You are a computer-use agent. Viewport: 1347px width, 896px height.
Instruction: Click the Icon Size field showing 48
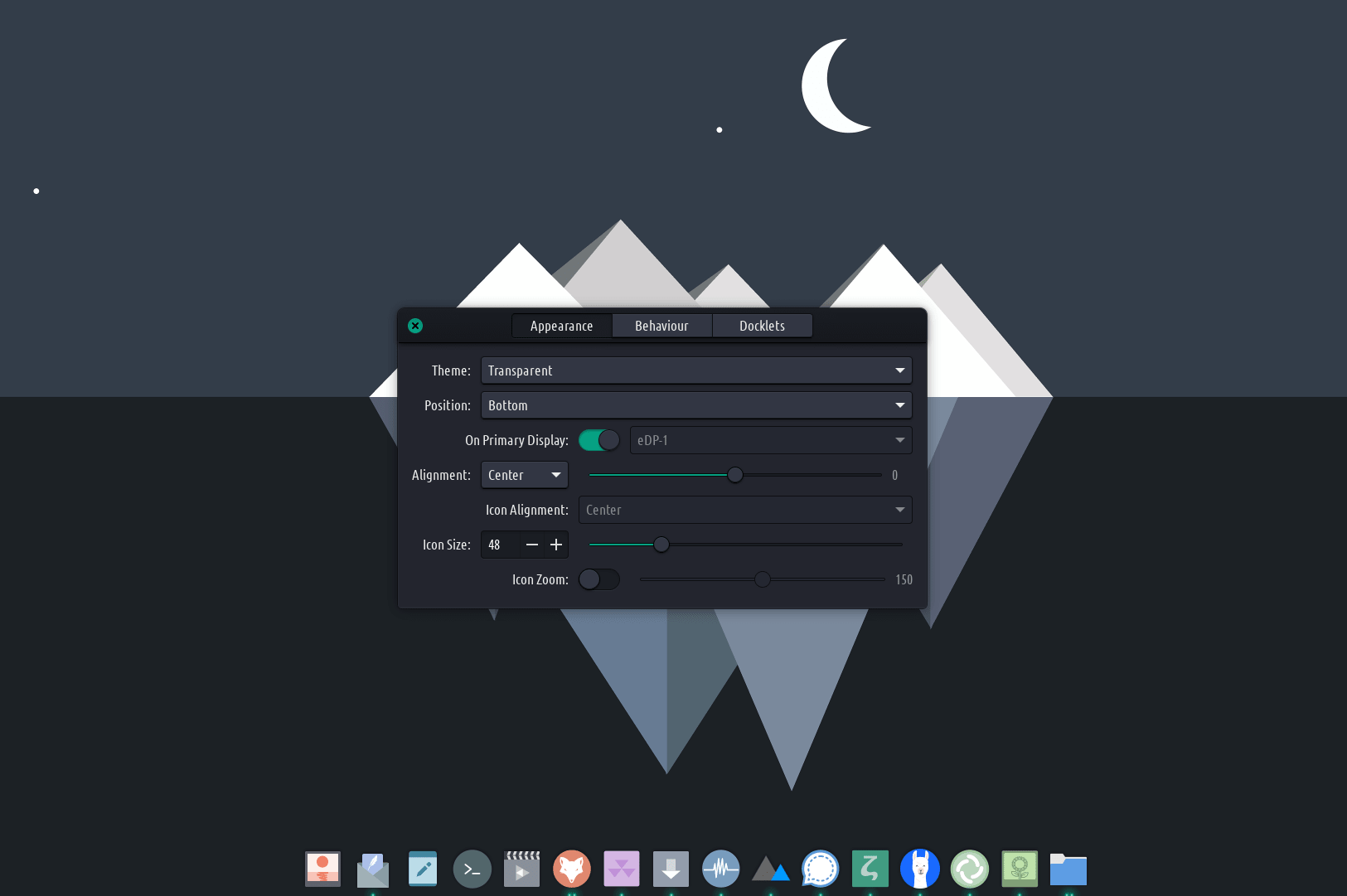pyautogui.click(x=500, y=545)
